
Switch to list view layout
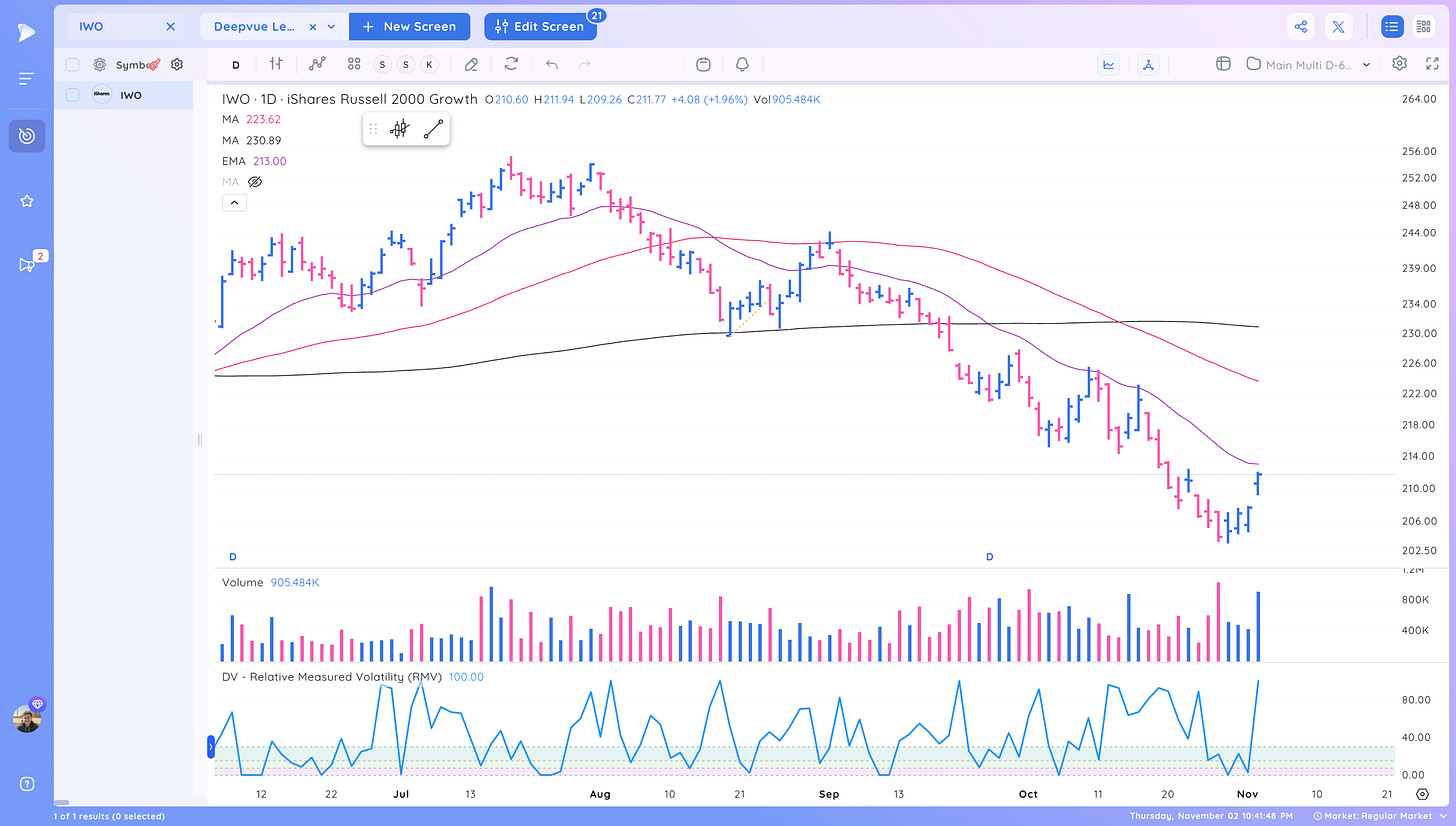click(1392, 27)
